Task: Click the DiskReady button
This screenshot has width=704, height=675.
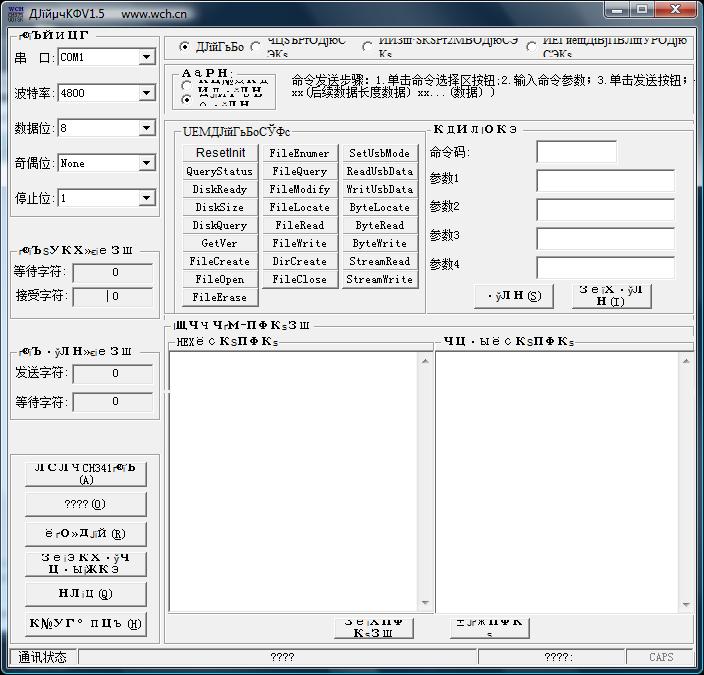Action: click(220, 189)
